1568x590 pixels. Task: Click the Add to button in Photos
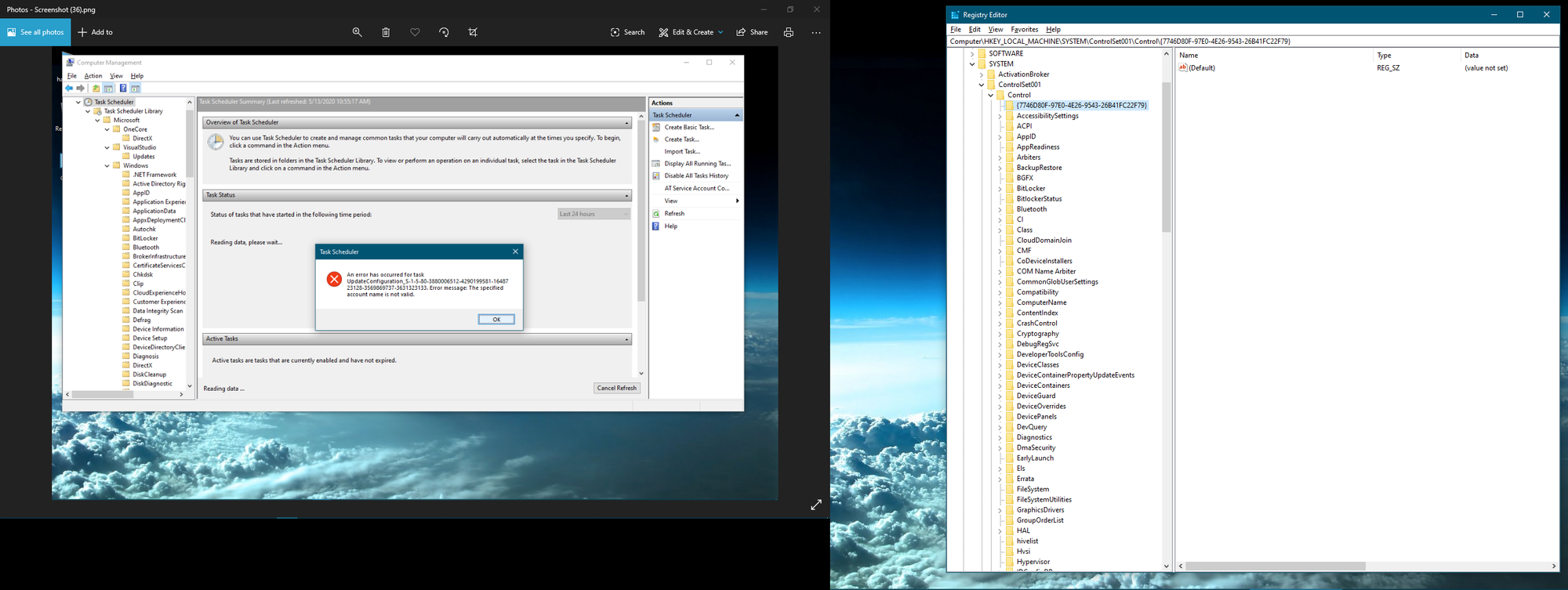(96, 32)
